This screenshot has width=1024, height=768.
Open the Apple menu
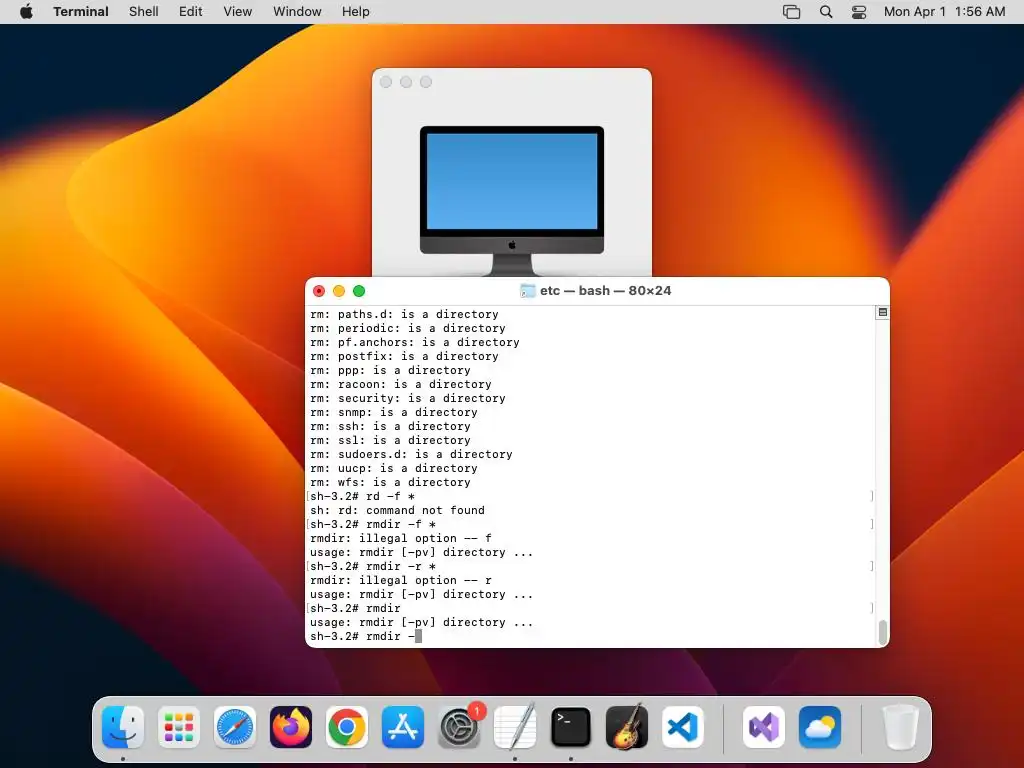tap(26, 12)
